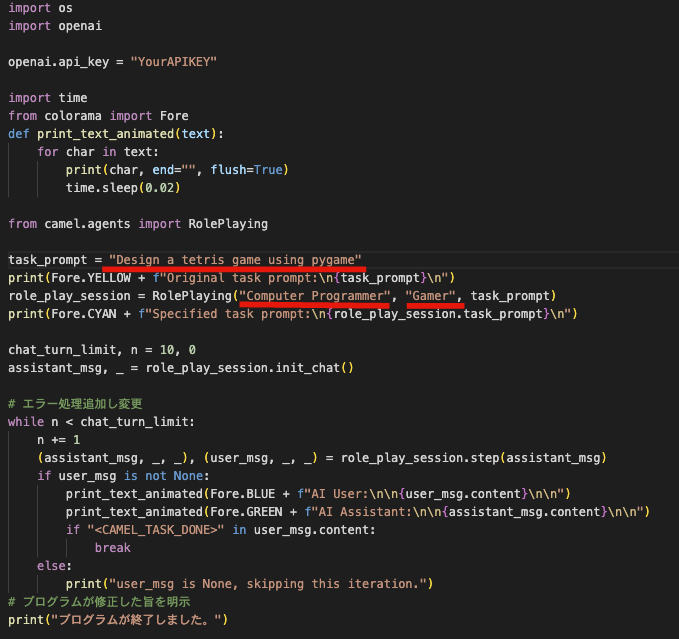Click "import os" on the first line
This screenshot has height=639, width=679.
40,8
